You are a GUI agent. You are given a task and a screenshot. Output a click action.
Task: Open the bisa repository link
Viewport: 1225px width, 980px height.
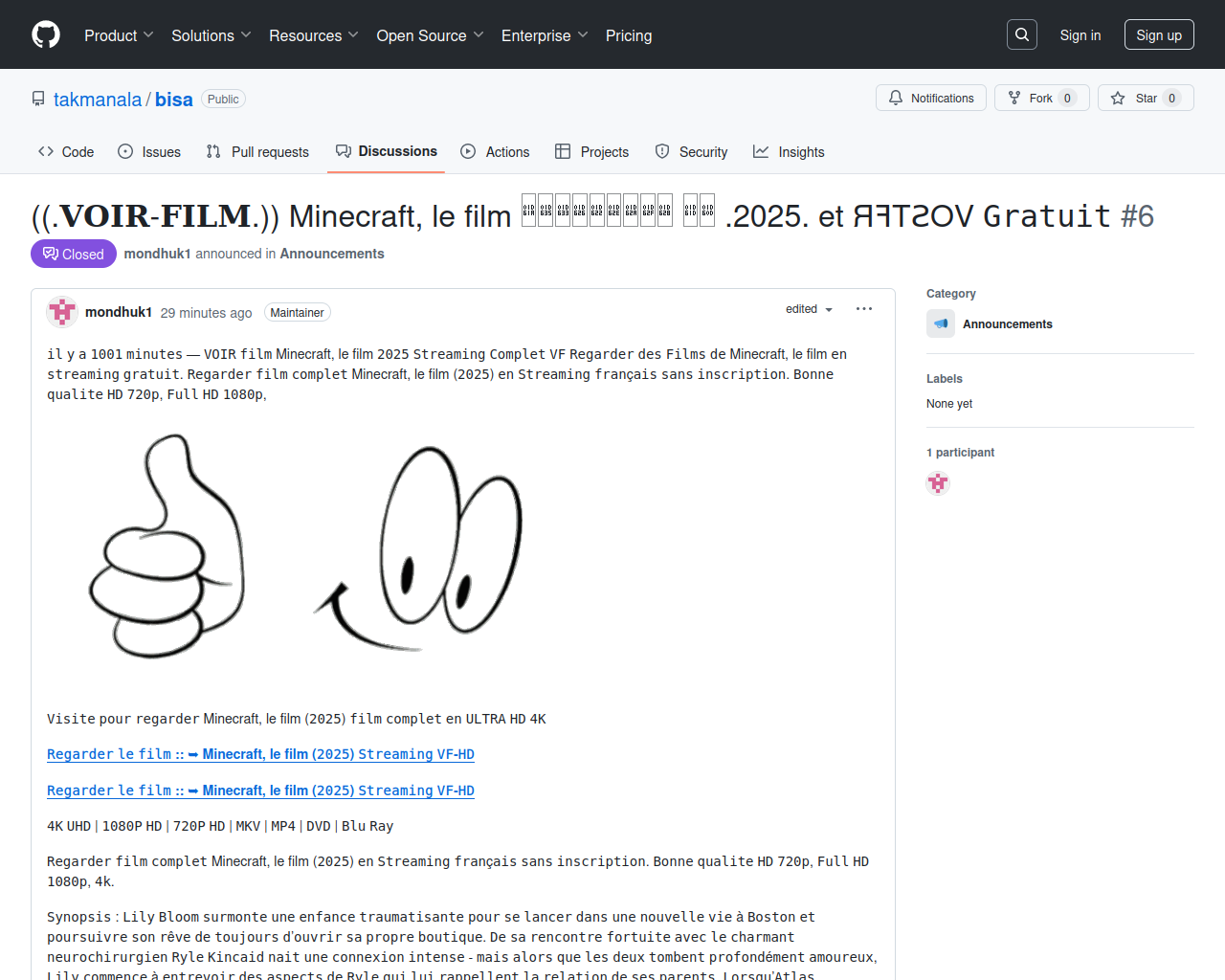(174, 100)
